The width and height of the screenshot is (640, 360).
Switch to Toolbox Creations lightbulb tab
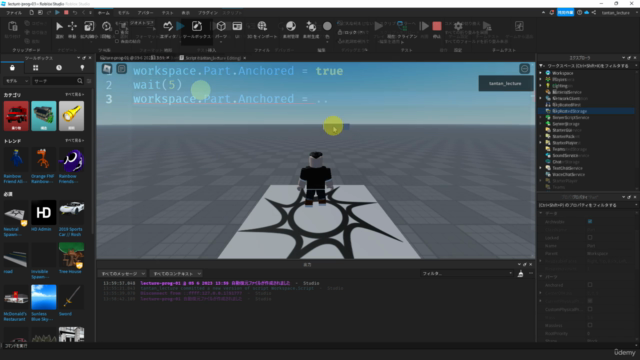82,68
